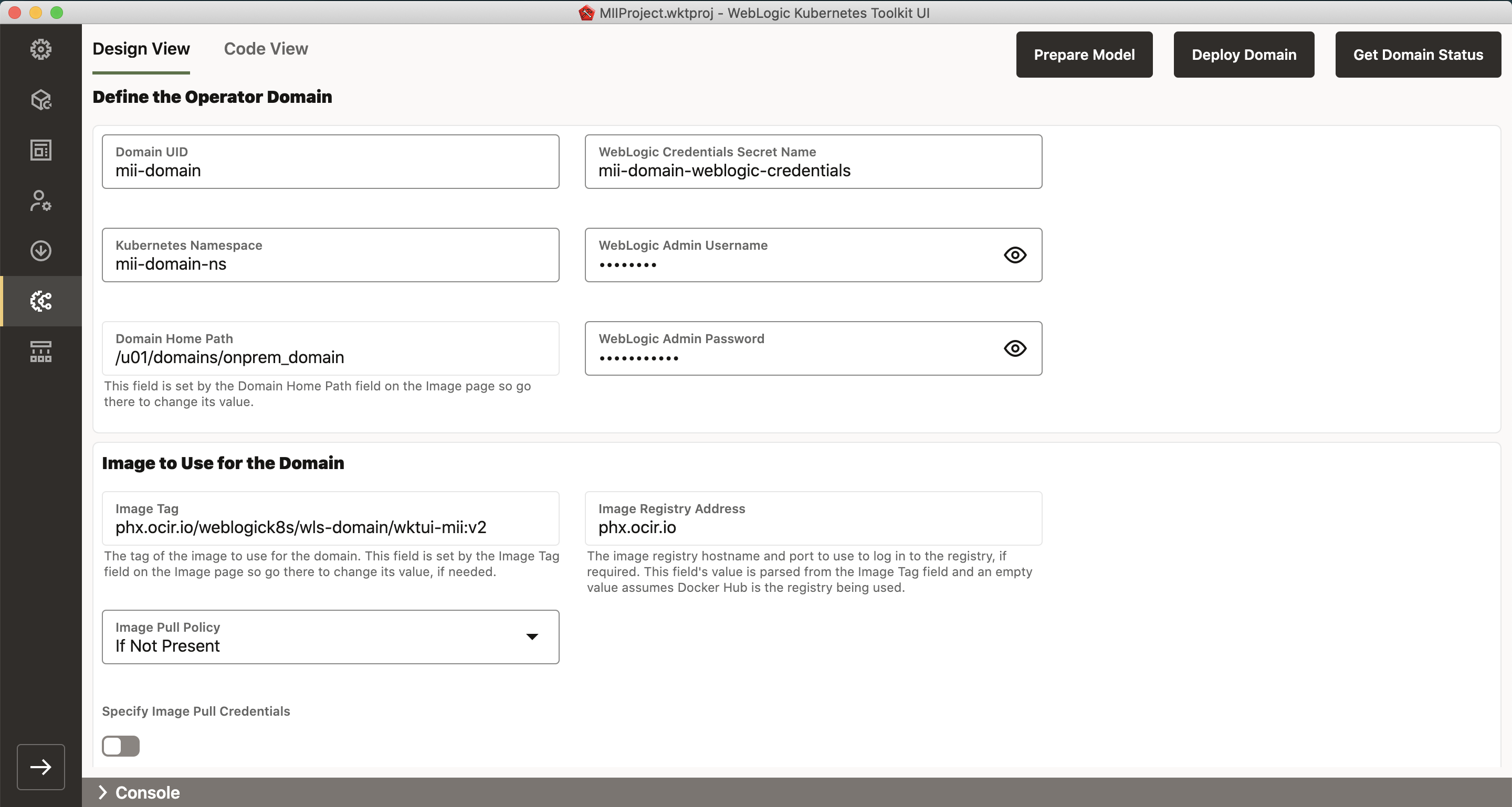
Task: Open the Kubernetes client configuration user-gear icon
Action: click(40, 200)
